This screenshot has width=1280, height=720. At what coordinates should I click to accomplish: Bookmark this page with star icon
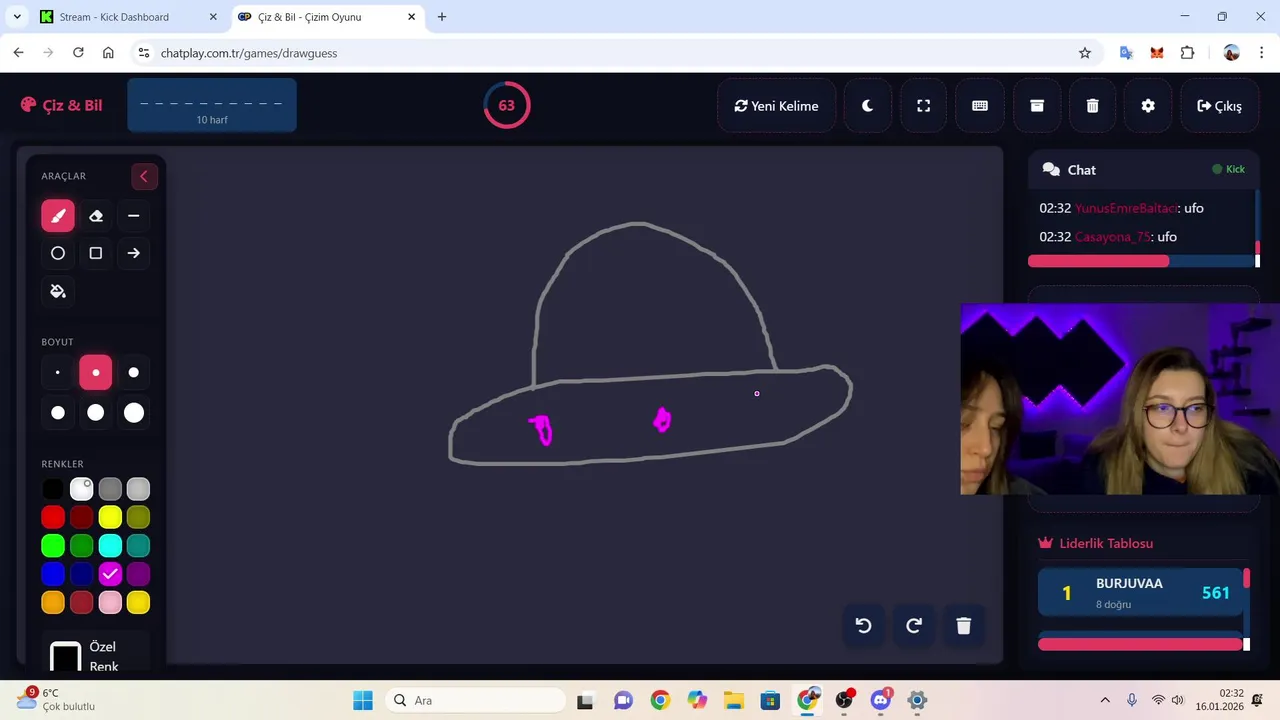point(1085,53)
